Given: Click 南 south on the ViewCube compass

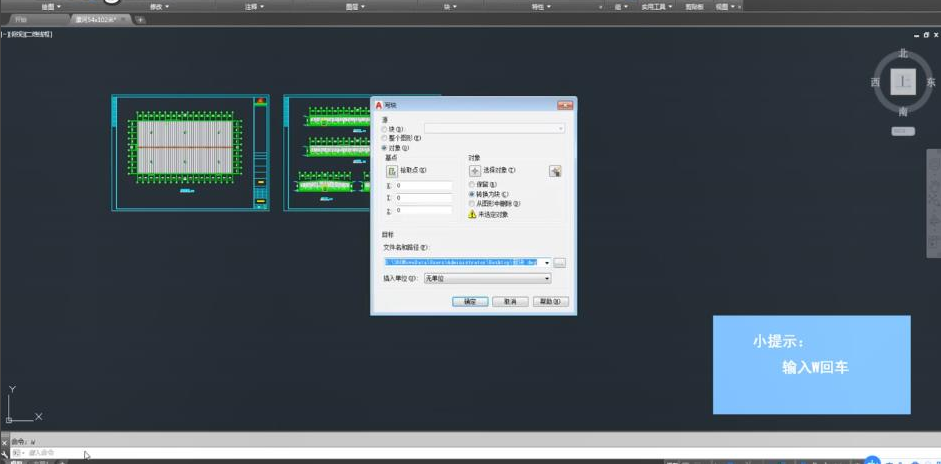Looking at the screenshot, I should point(903,111).
